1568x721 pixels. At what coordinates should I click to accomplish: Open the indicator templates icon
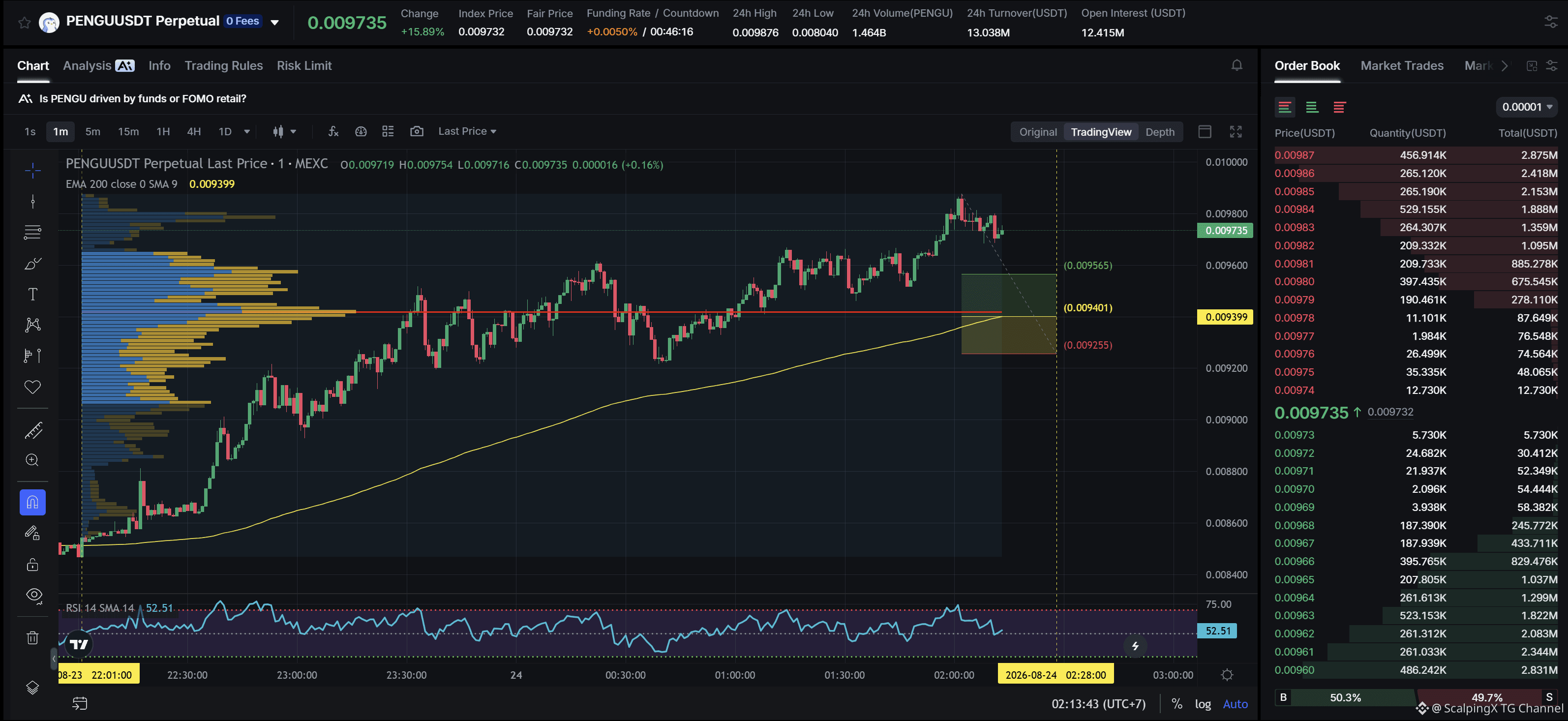coord(361,131)
